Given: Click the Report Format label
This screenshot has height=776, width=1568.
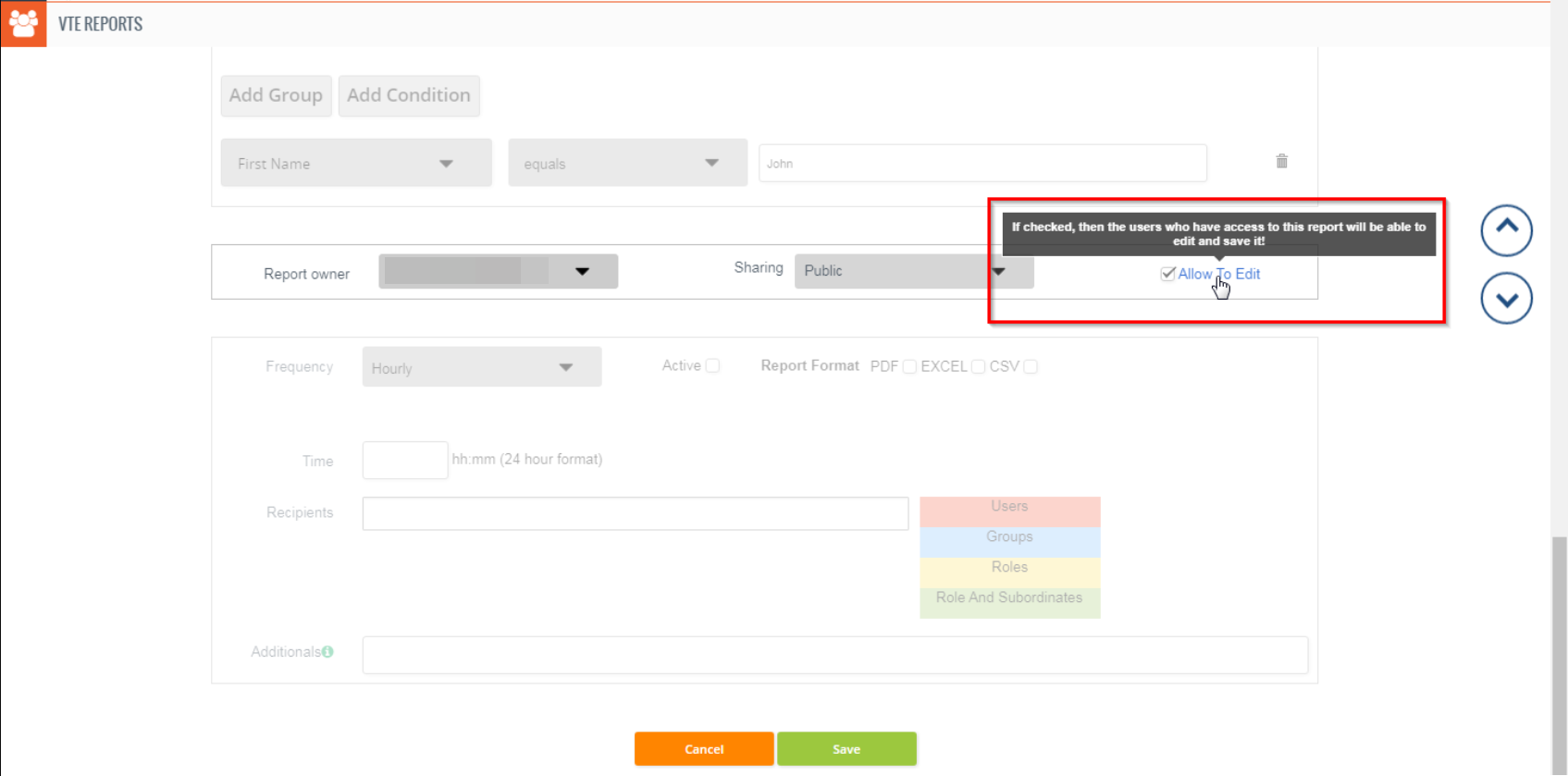Looking at the screenshot, I should point(809,365).
